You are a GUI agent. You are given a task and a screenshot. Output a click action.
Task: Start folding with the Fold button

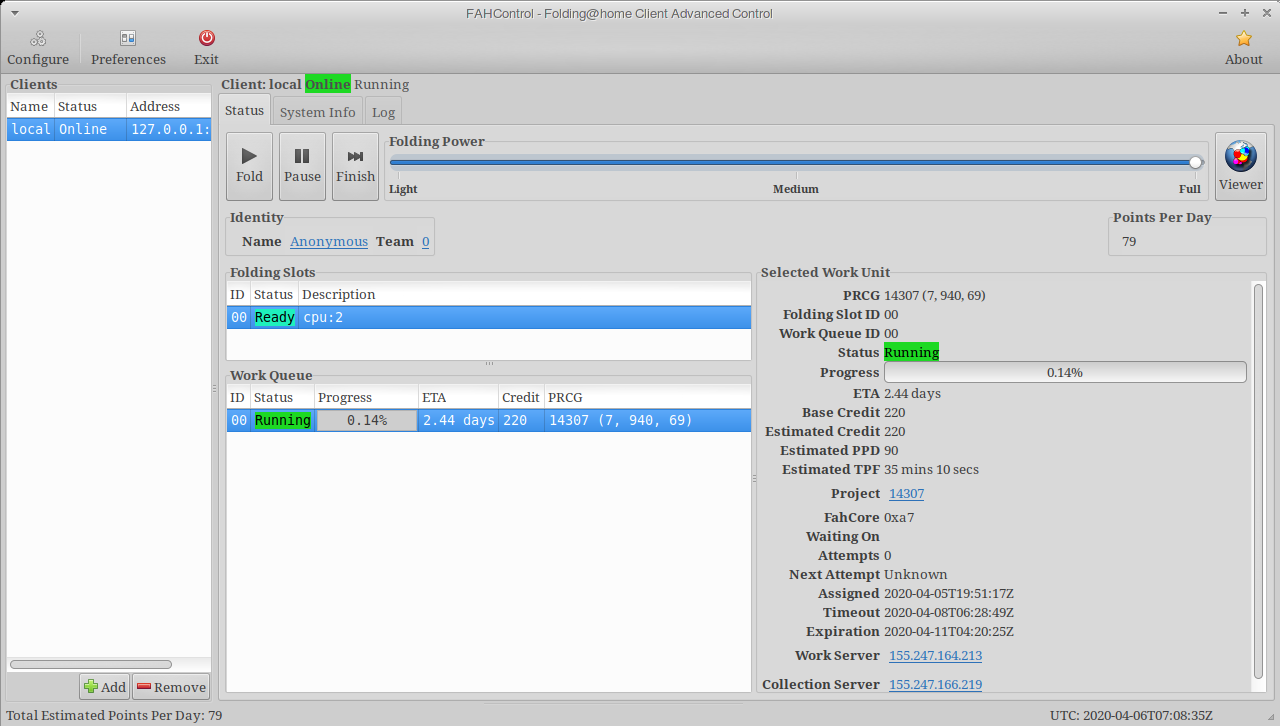click(249, 166)
